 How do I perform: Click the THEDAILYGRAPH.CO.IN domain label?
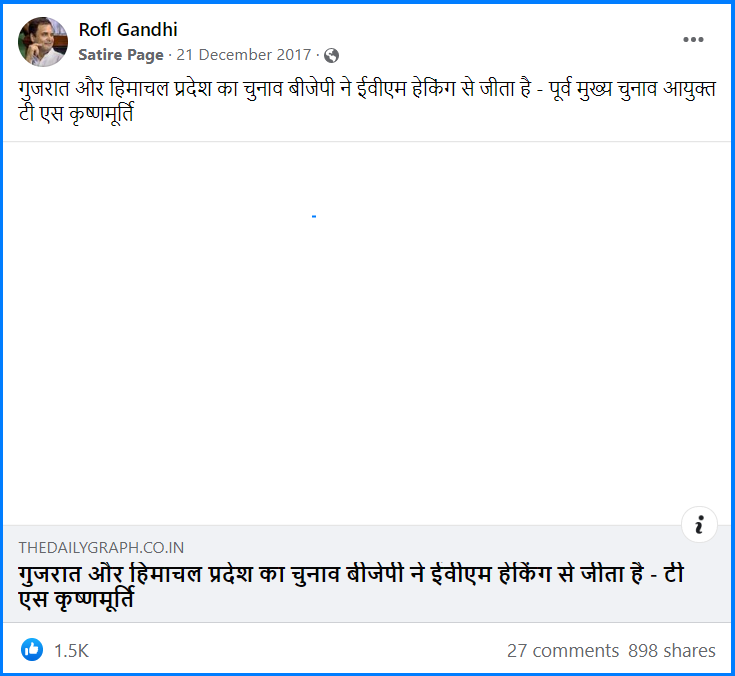click(x=101, y=548)
